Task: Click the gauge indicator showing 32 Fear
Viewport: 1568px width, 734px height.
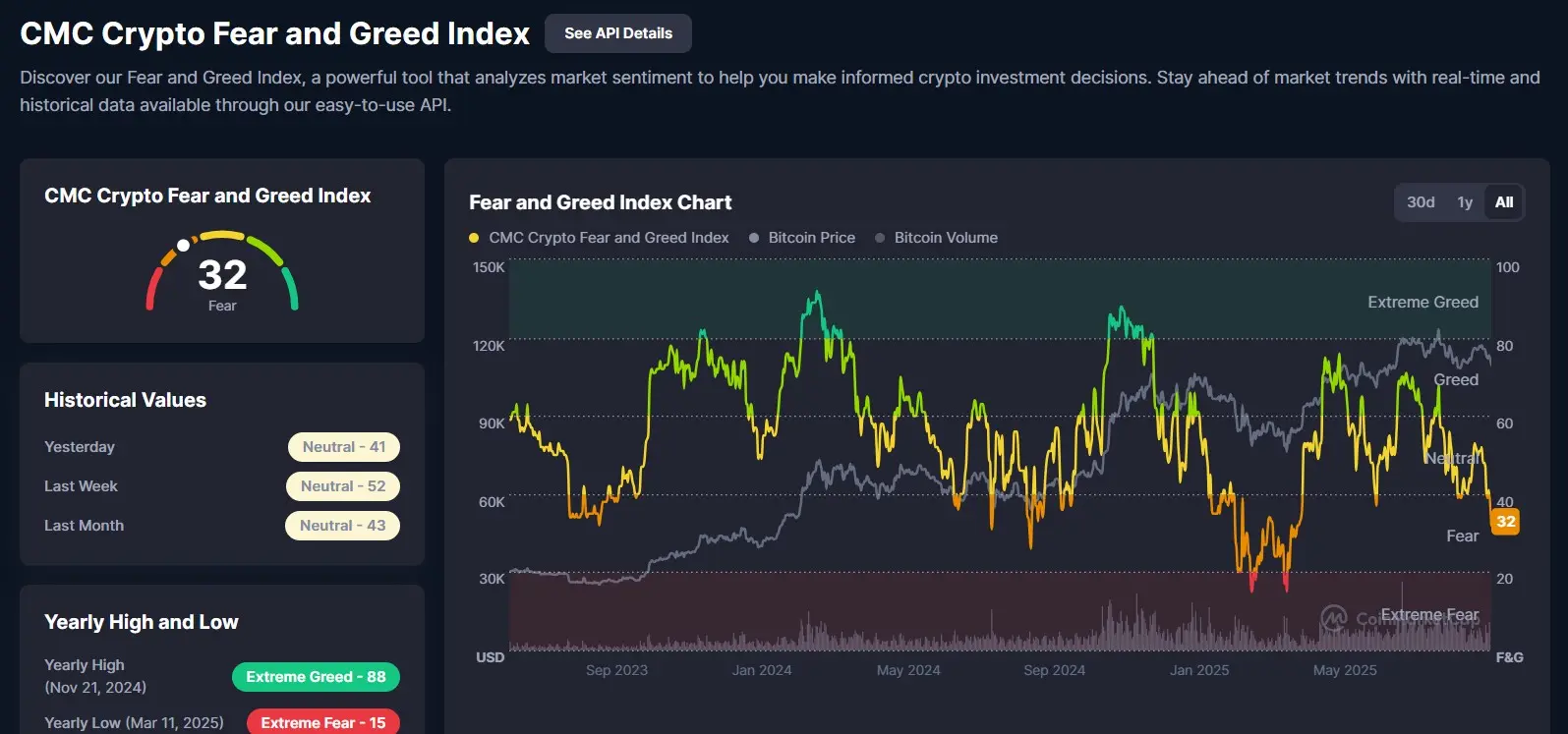Action: [222, 275]
